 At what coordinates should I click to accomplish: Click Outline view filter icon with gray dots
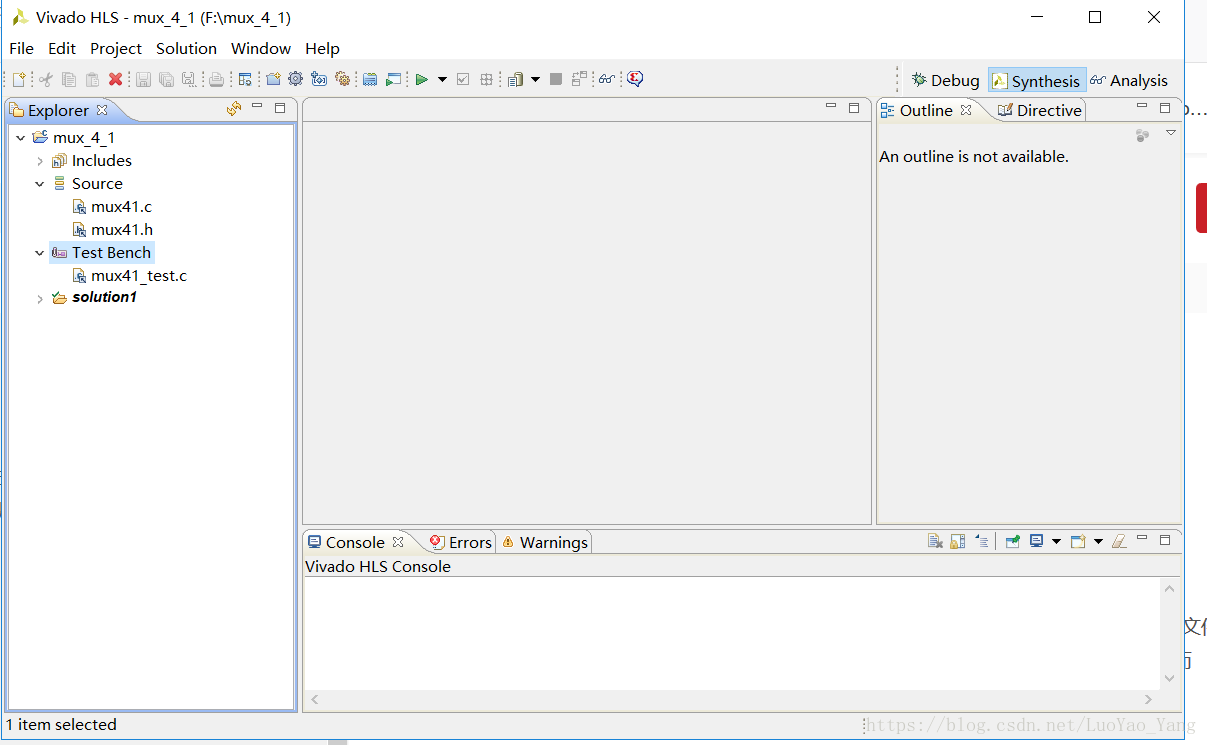[x=1142, y=135]
